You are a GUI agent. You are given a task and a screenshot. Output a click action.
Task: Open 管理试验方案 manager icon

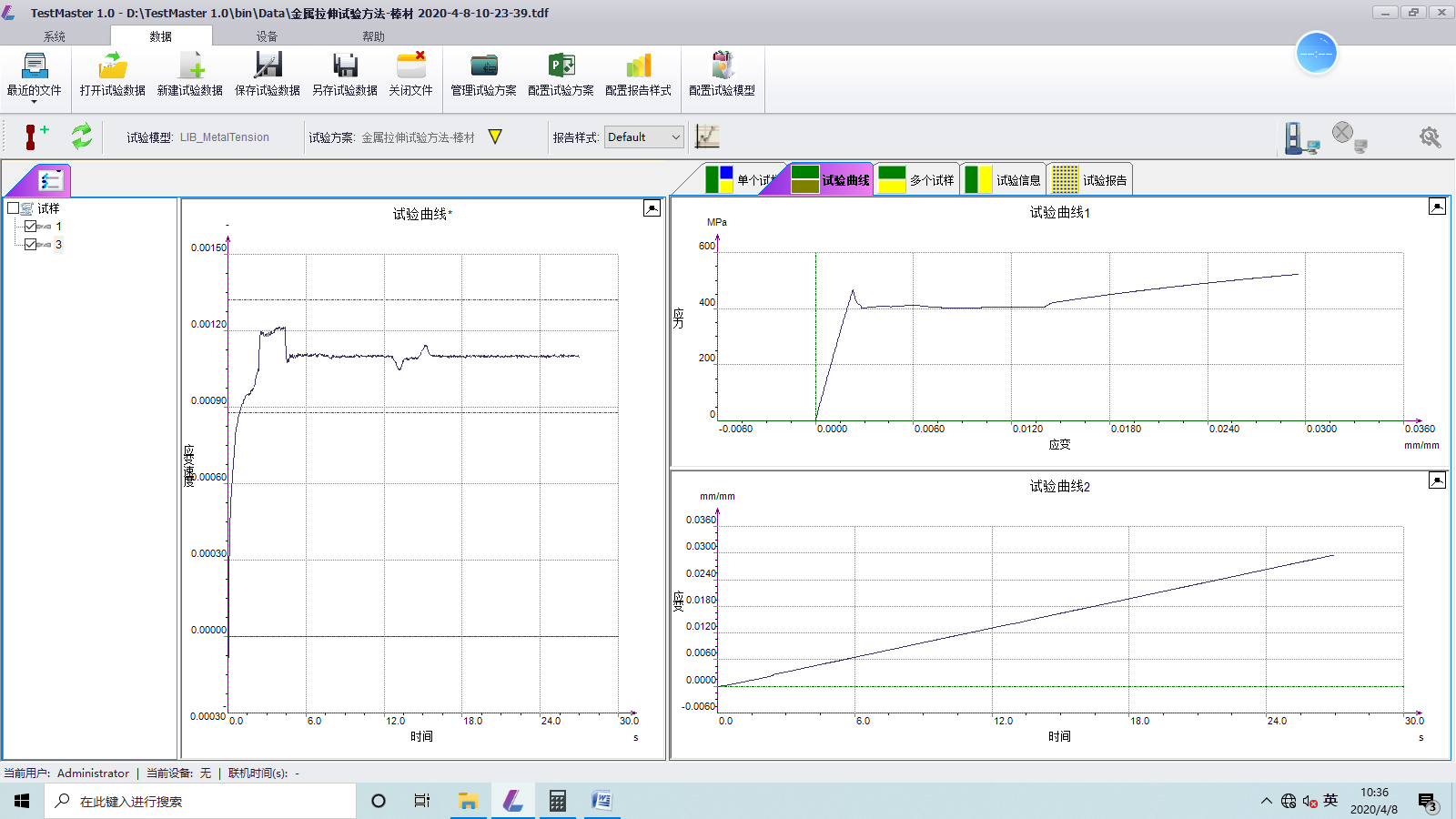(483, 66)
